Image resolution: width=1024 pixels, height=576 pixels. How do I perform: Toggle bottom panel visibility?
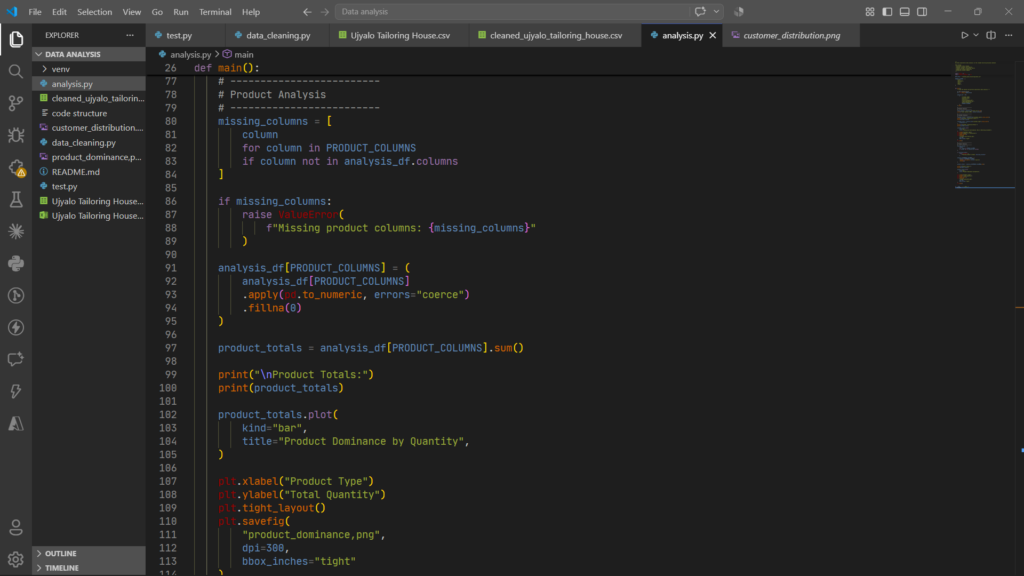904,12
